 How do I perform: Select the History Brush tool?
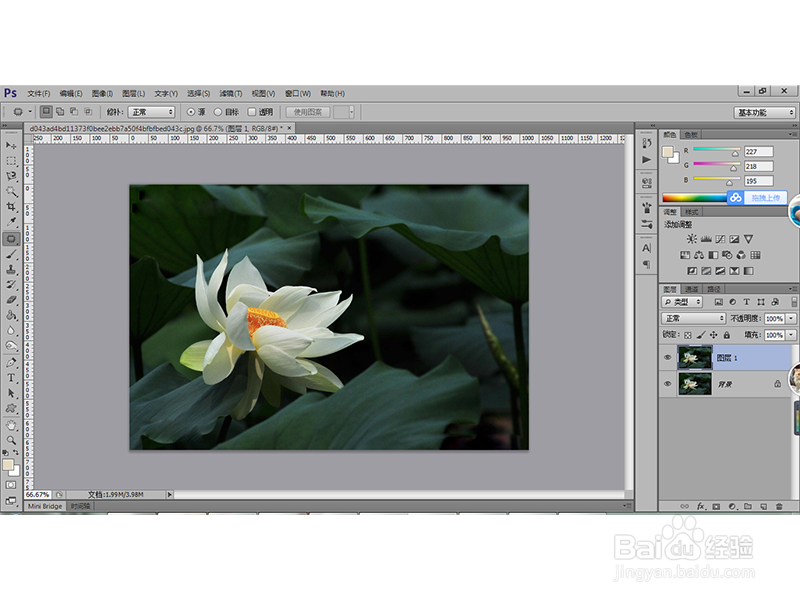[x=11, y=285]
